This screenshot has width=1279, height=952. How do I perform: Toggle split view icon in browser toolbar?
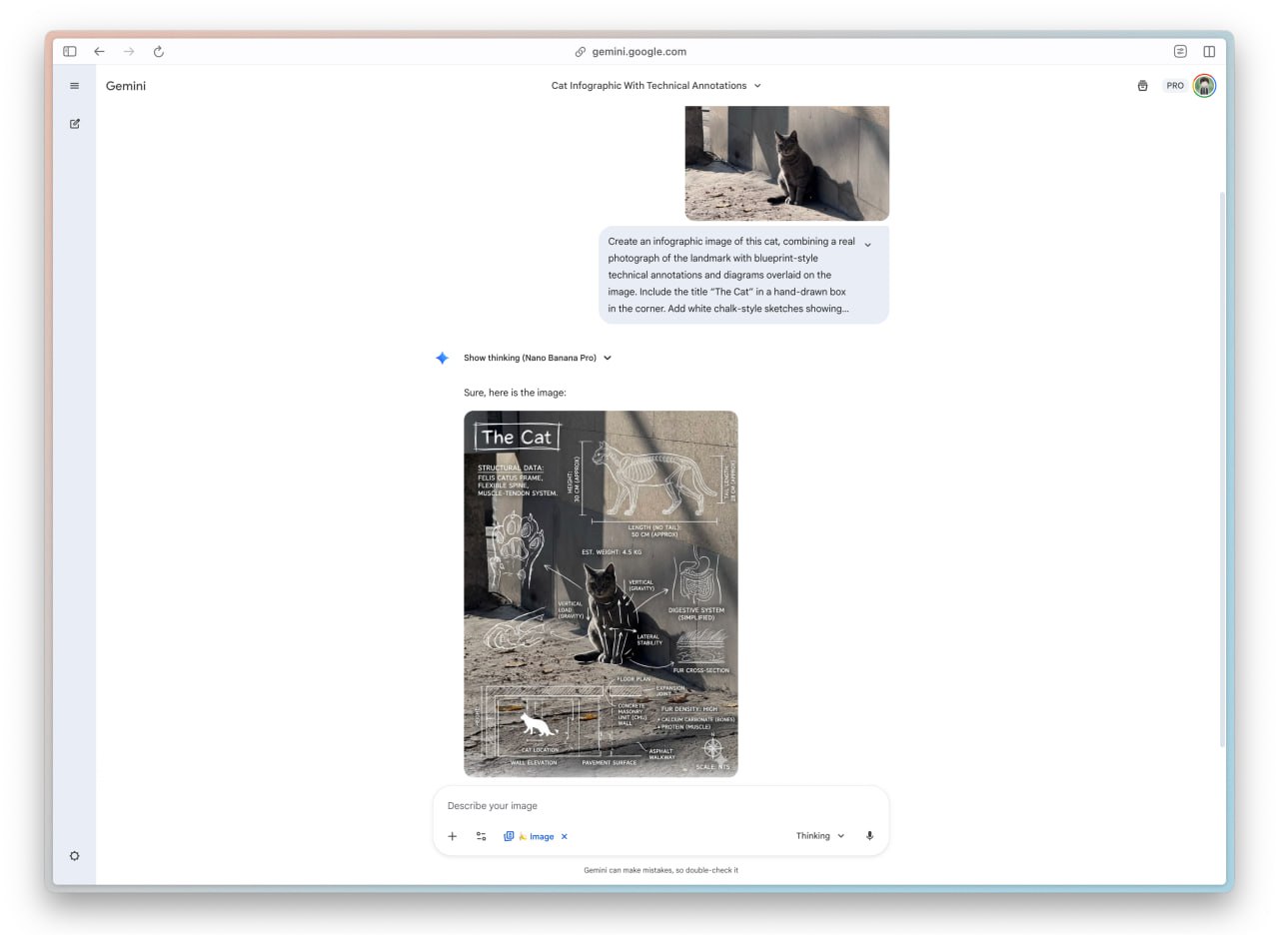click(1209, 52)
